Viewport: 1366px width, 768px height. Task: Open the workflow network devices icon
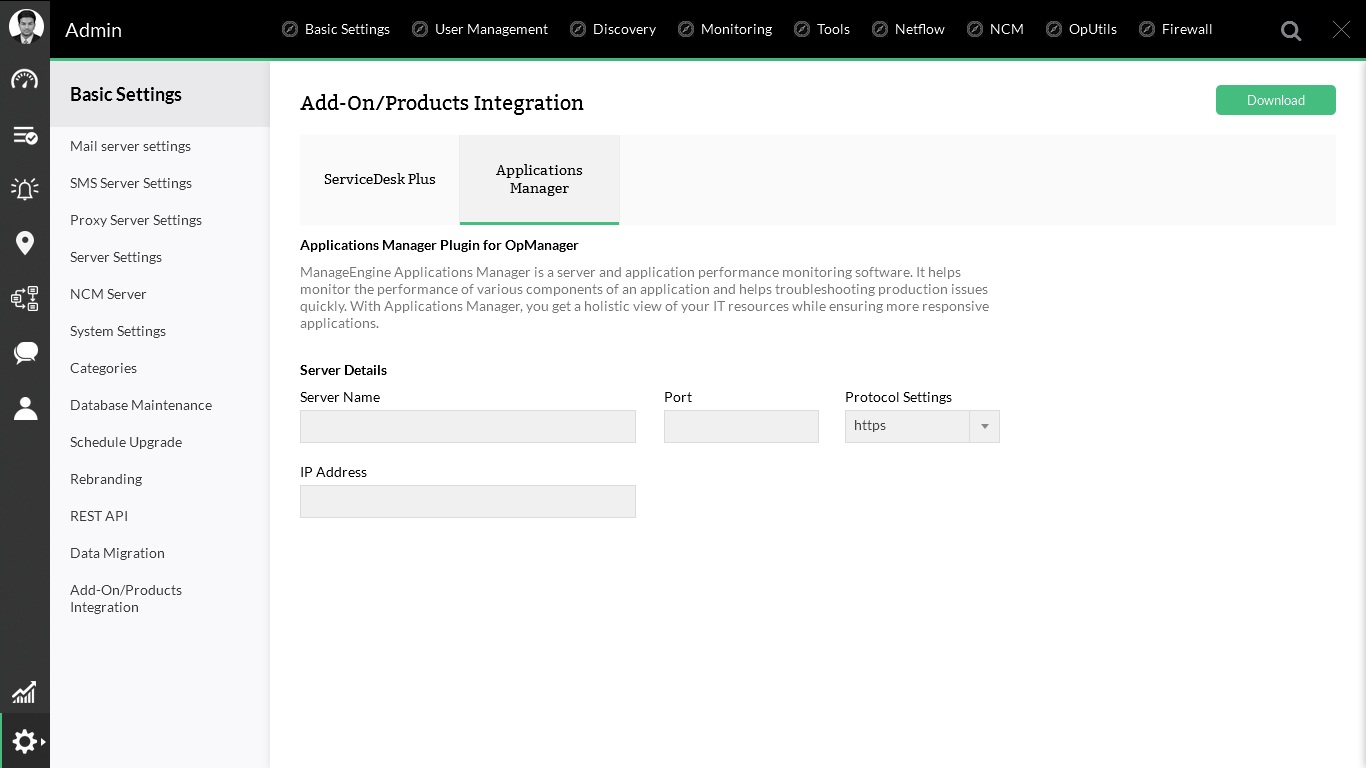coord(25,298)
